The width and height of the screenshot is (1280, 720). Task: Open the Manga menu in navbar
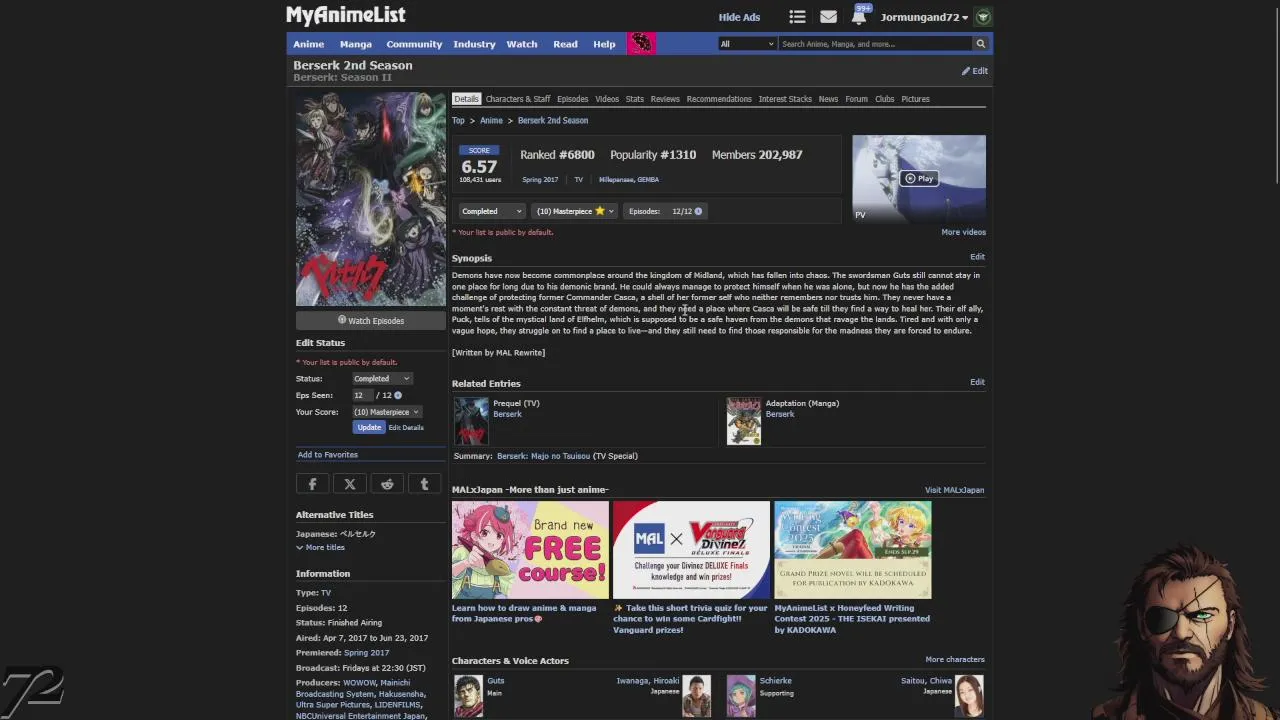(x=355, y=44)
